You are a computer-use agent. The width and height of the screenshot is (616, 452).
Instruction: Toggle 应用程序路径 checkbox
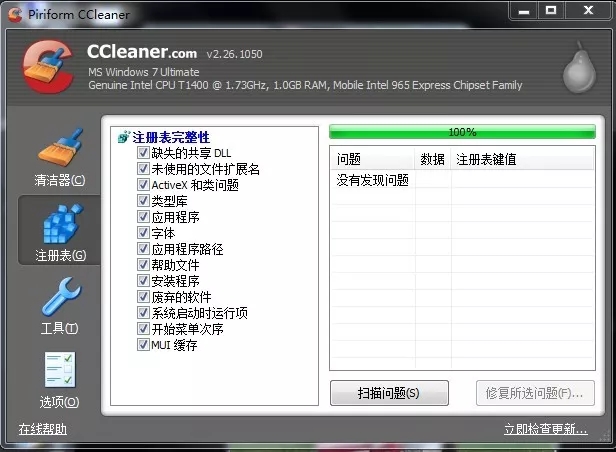click(143, 249)
